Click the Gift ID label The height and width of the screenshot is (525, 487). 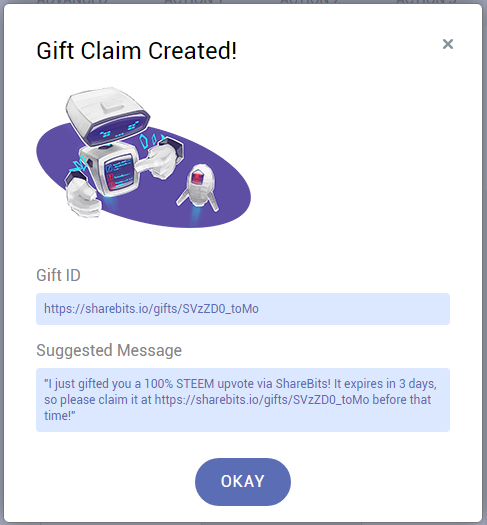(58, 275)
